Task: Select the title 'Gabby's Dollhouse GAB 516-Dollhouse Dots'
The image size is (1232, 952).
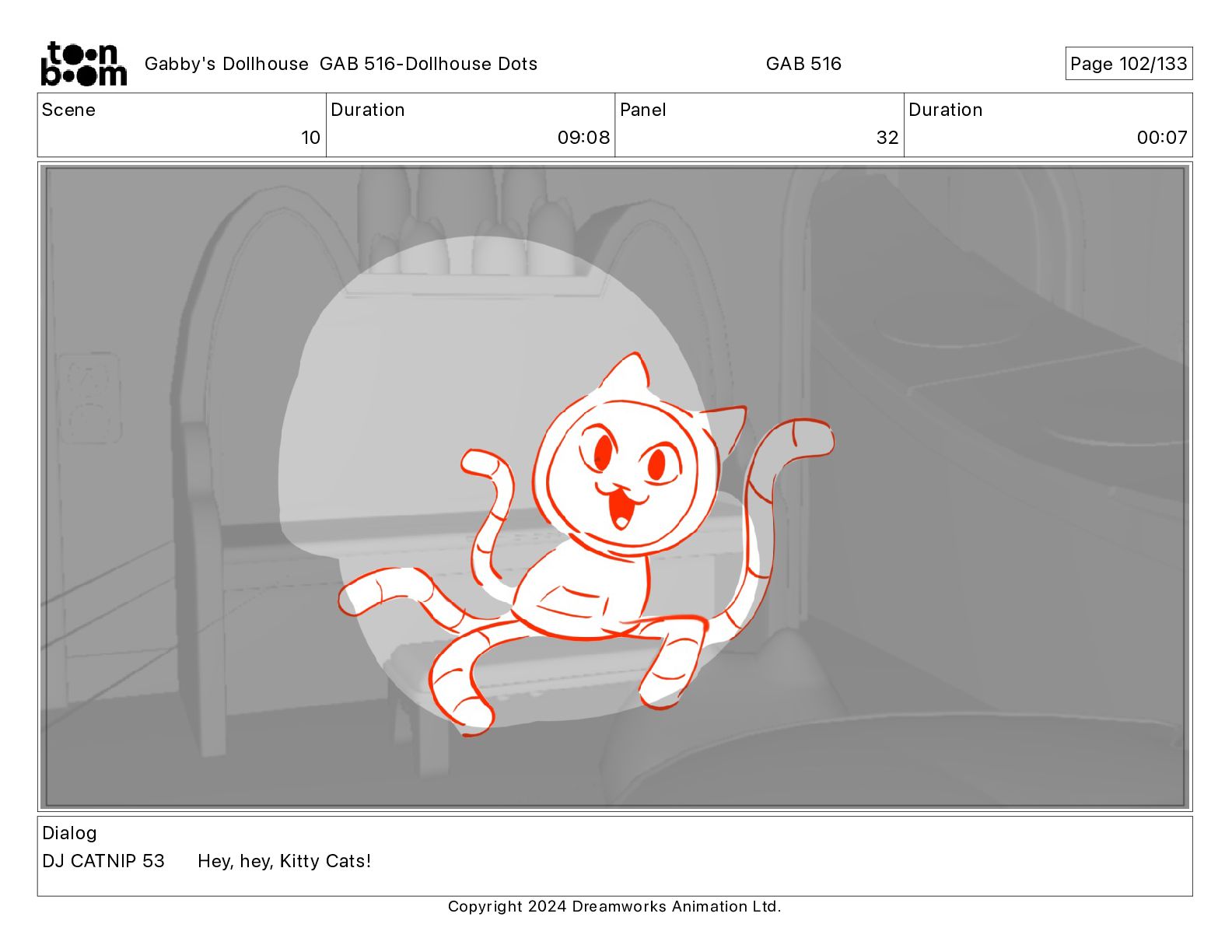Action: 341,64
